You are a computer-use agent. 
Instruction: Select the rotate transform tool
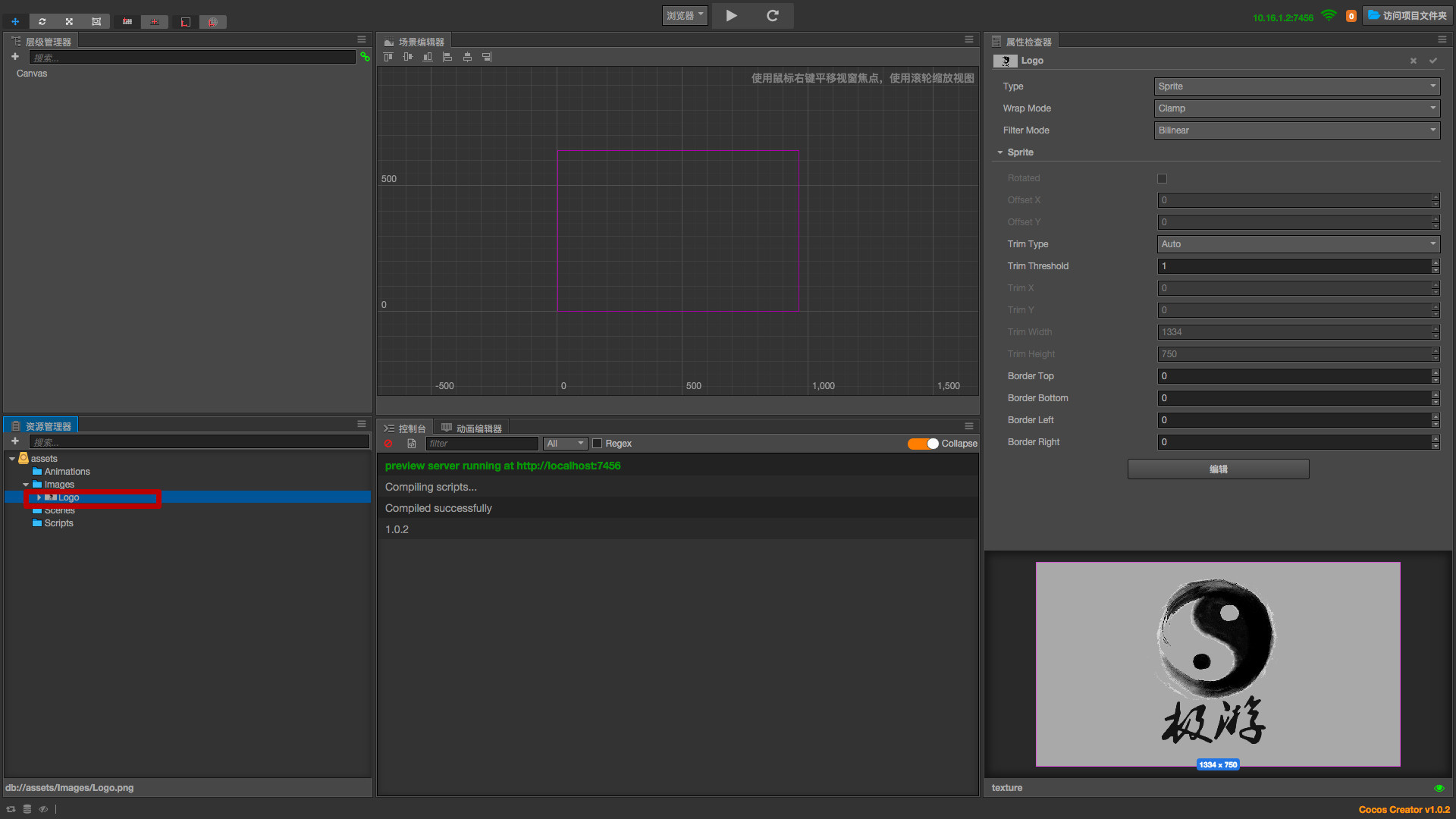point(42,21)
